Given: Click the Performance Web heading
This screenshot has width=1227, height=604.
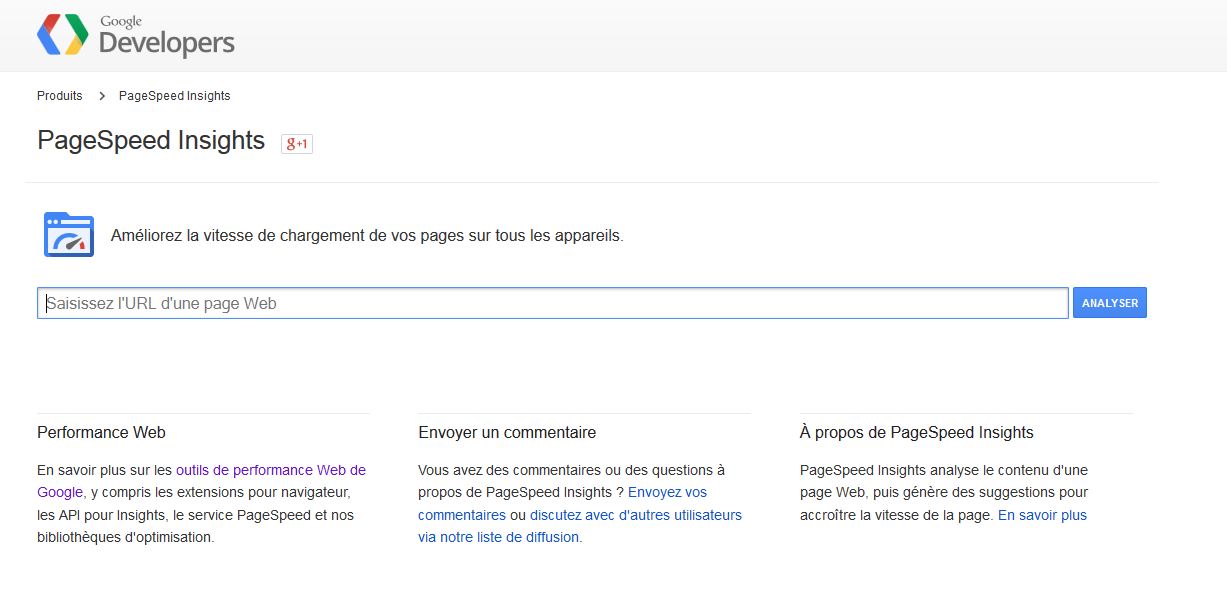Looking at the screenshot, I should tap(102, 433).
